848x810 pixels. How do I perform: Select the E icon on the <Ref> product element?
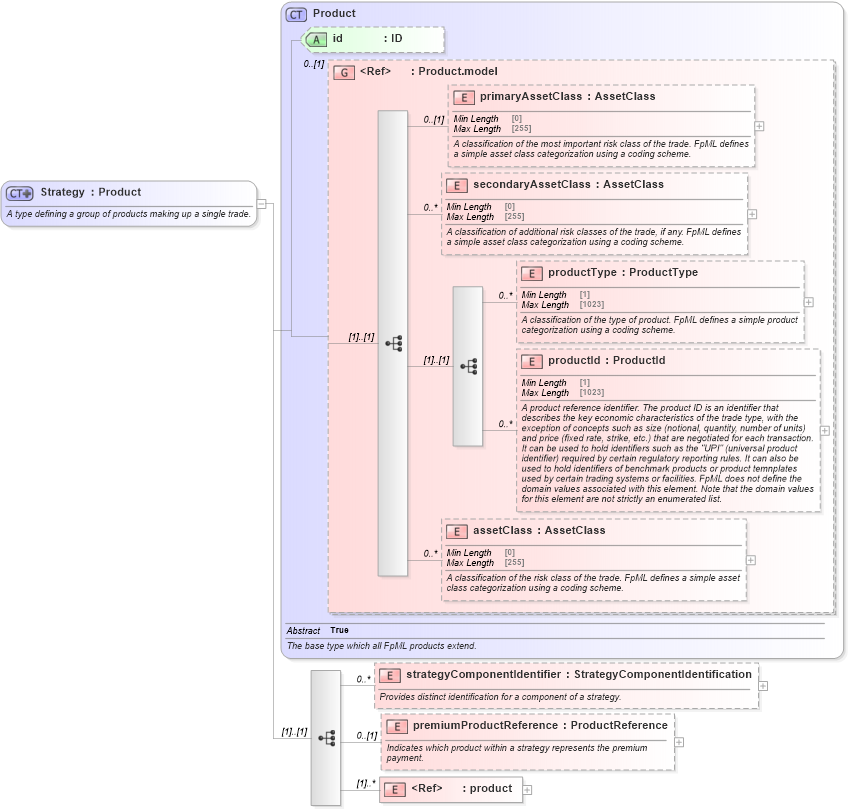395,789
